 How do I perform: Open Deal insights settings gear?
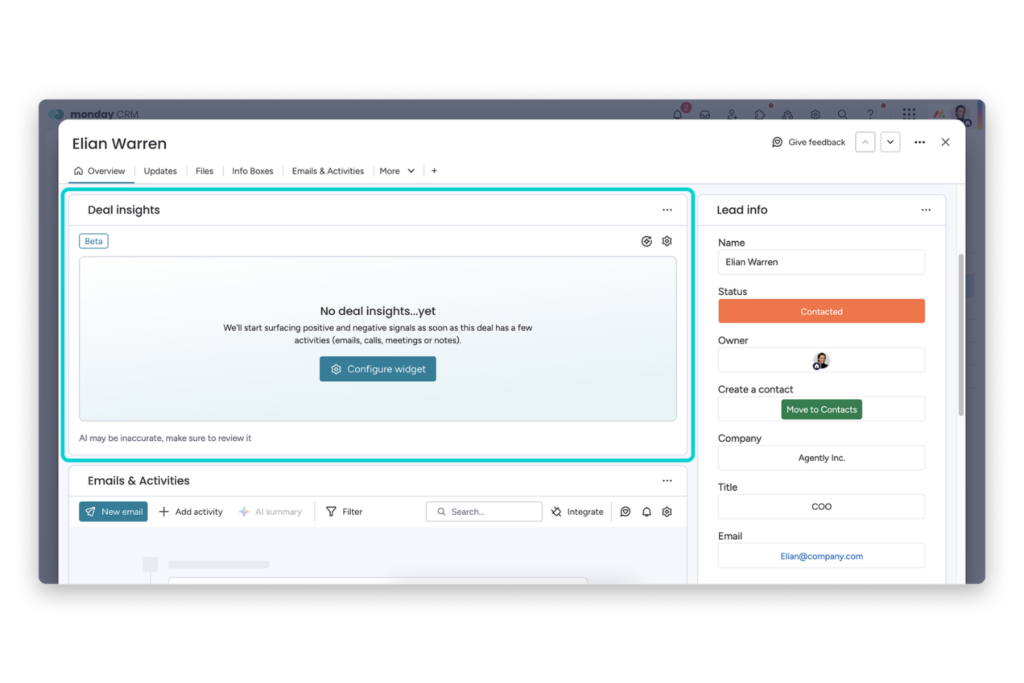pos(667,242)
